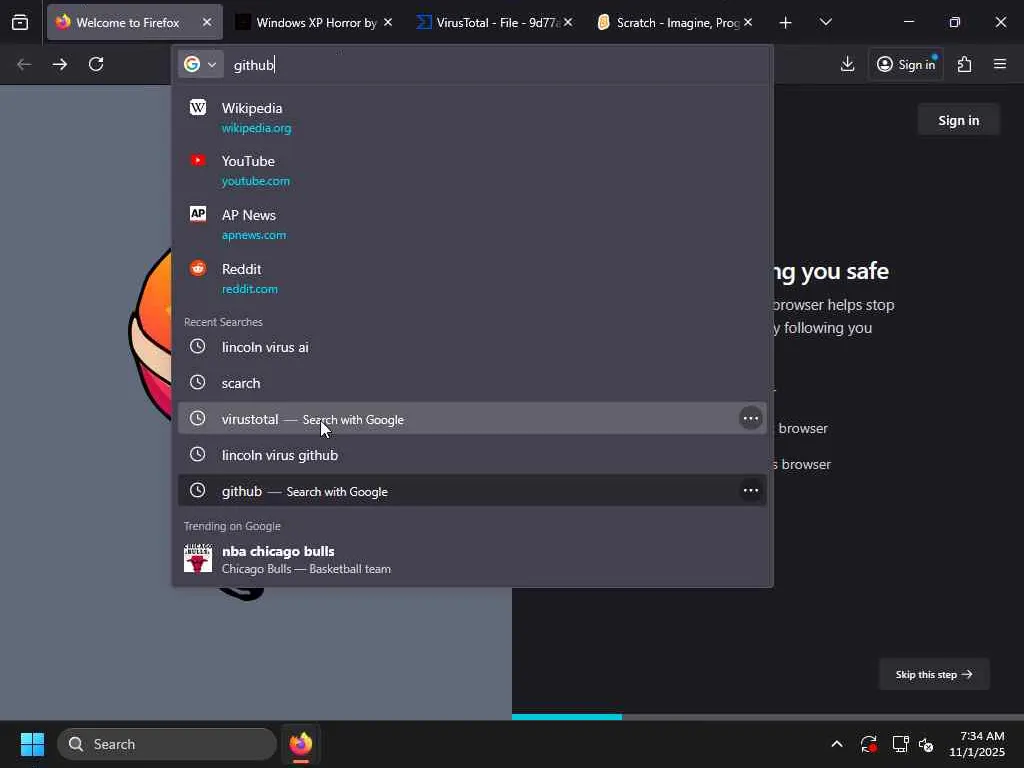Viewport: 1024px width, 768px height.
Task: Open the Windows Start menu
Action: 32,744
